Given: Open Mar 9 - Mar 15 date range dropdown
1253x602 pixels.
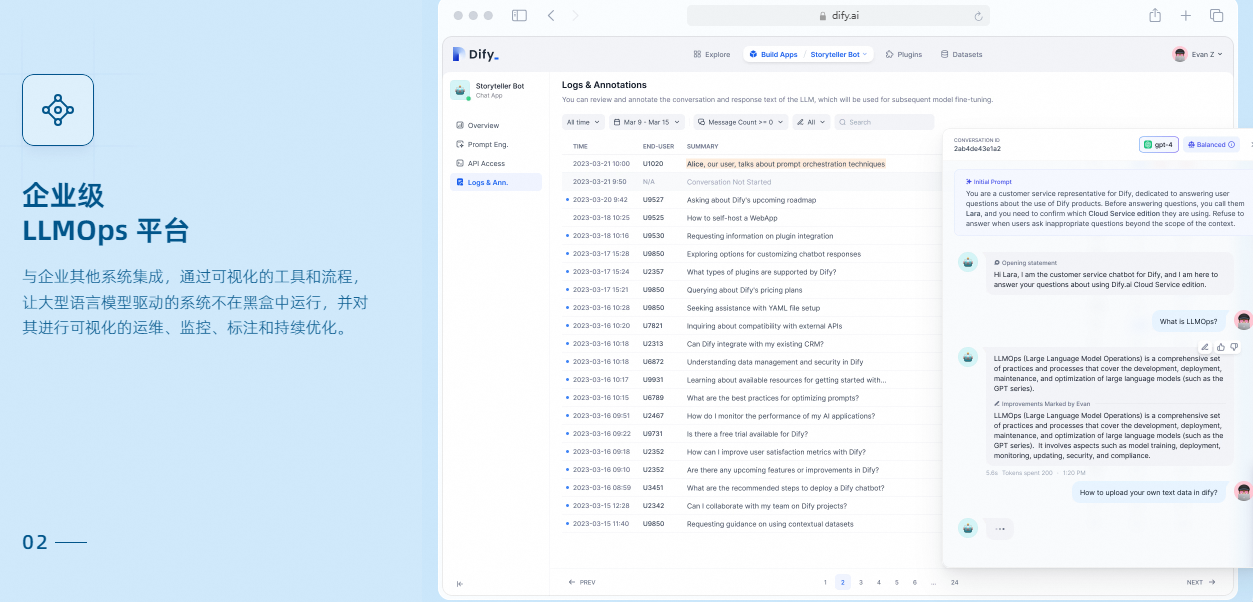Looking at the screenshot, I should pos(646,122).
